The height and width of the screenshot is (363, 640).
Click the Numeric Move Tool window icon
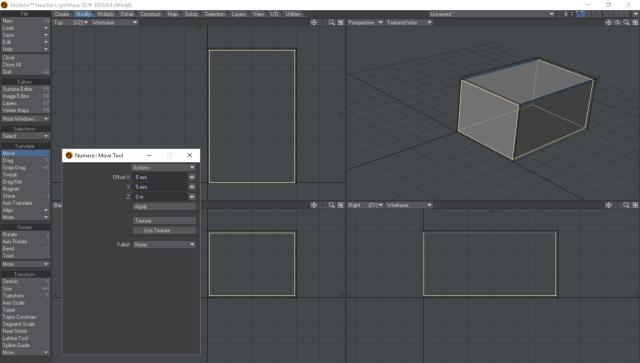(x=69, y=155)
